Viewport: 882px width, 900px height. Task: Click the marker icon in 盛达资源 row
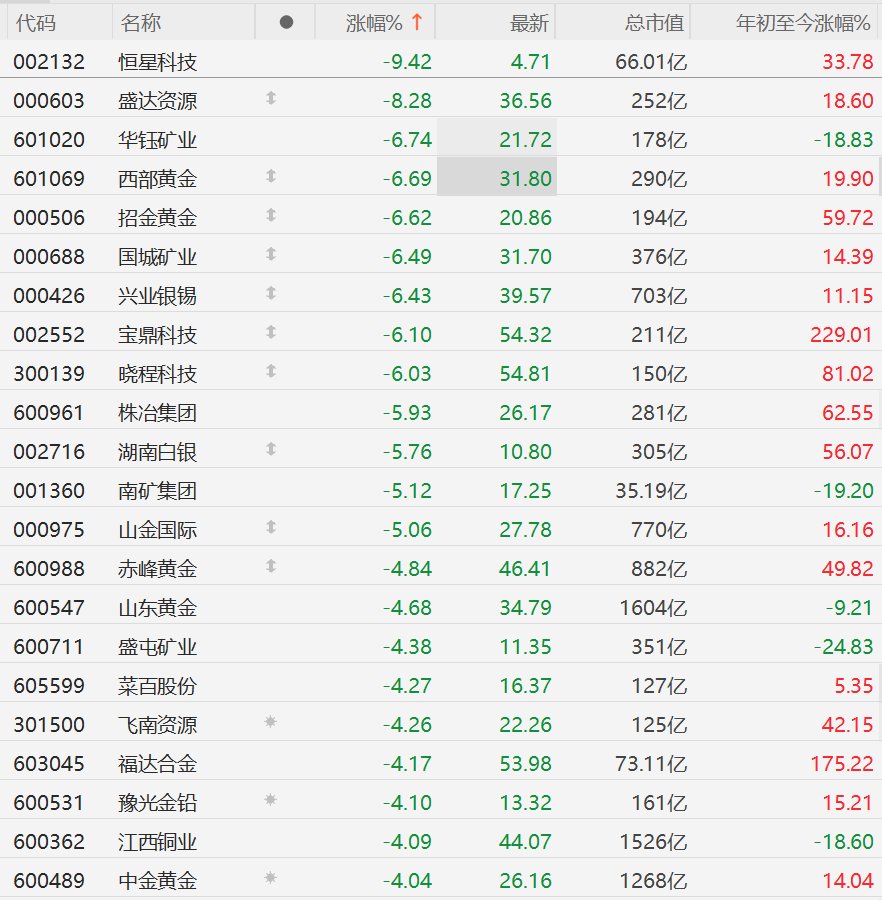pos(271,99)
